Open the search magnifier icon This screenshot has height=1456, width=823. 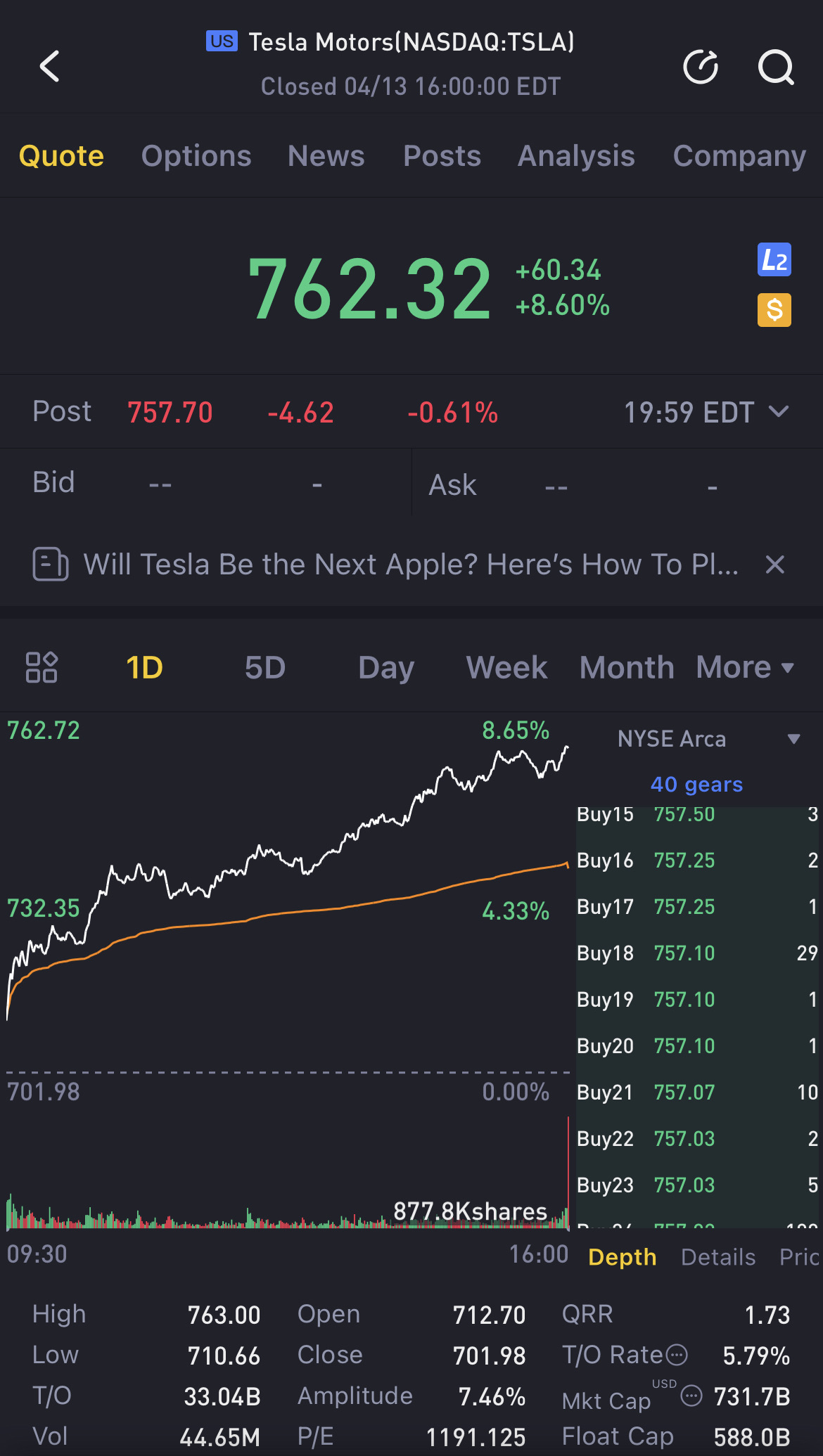point(775,67)
